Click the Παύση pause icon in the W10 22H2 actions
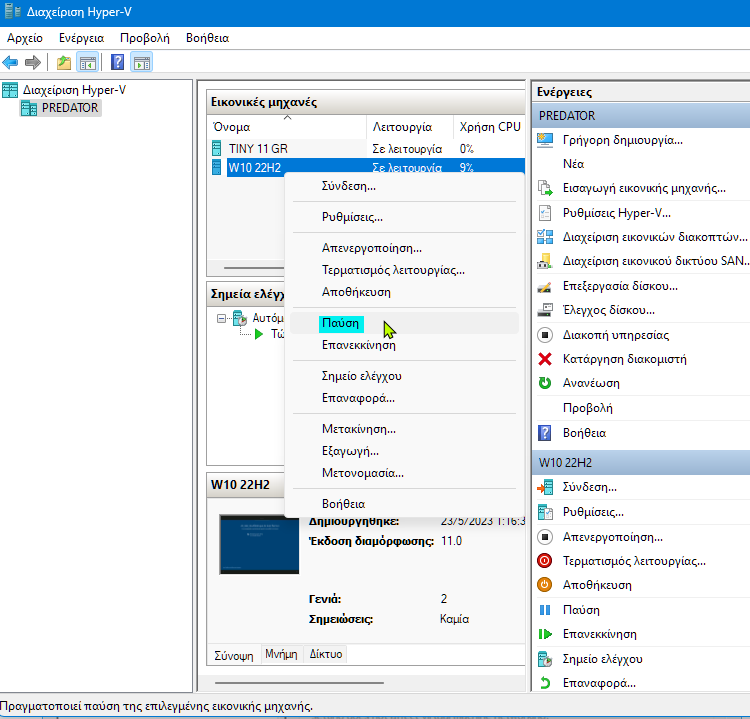The height and width of the screenshot is (719, 750). click(x=545, y=610)
